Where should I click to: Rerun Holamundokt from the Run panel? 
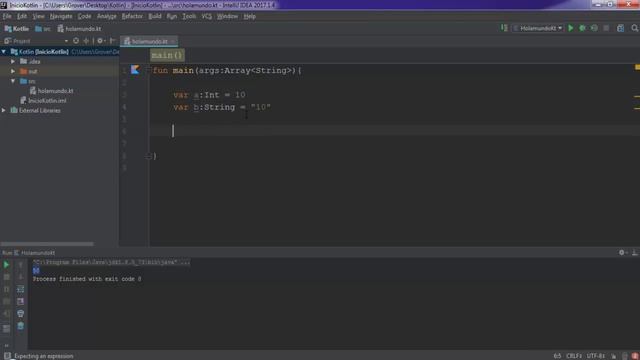7,265
